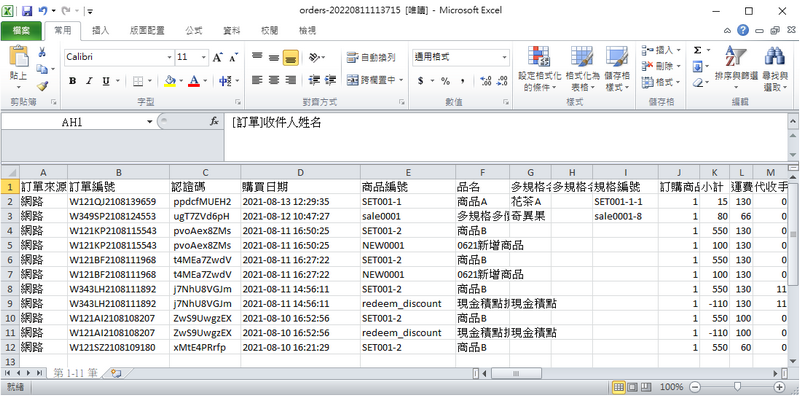Expand the alignment group dialog launcher
Screen dimensions: 800x396
pos(402,102)
